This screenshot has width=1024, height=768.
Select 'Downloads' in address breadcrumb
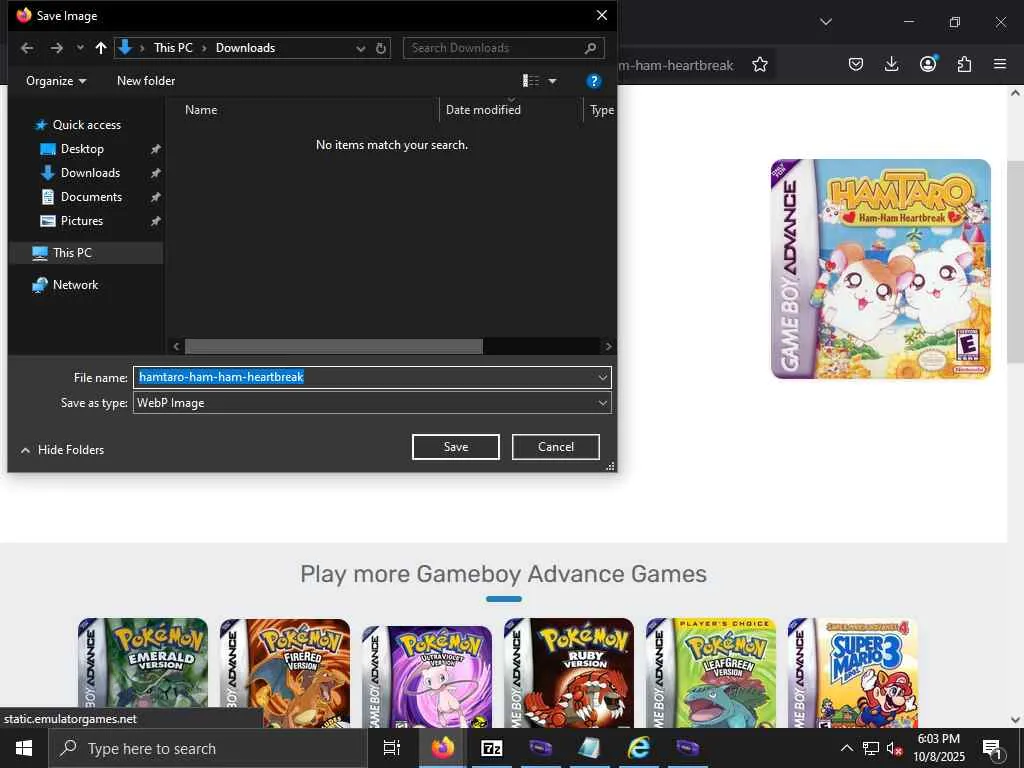click(x=245, y=48)
